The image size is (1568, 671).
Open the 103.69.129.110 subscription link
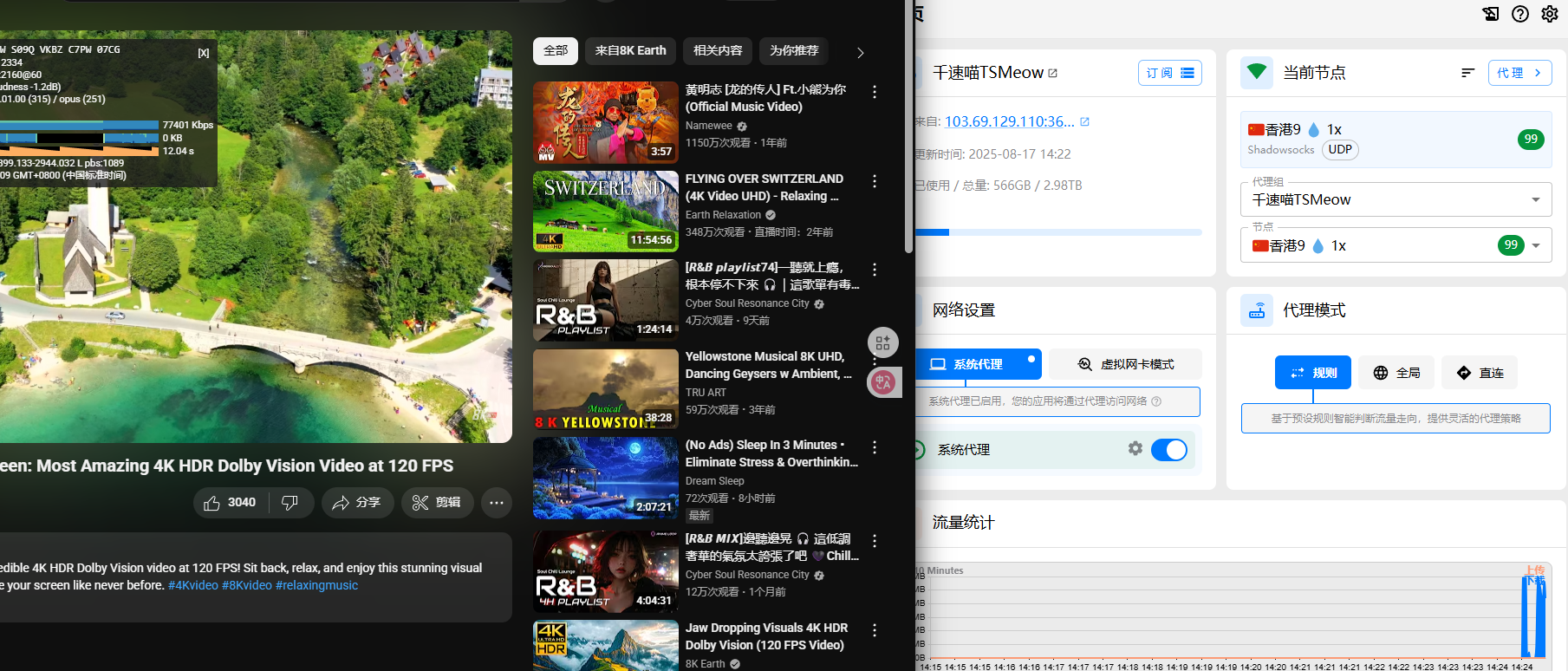click(x=1009, y=122)
